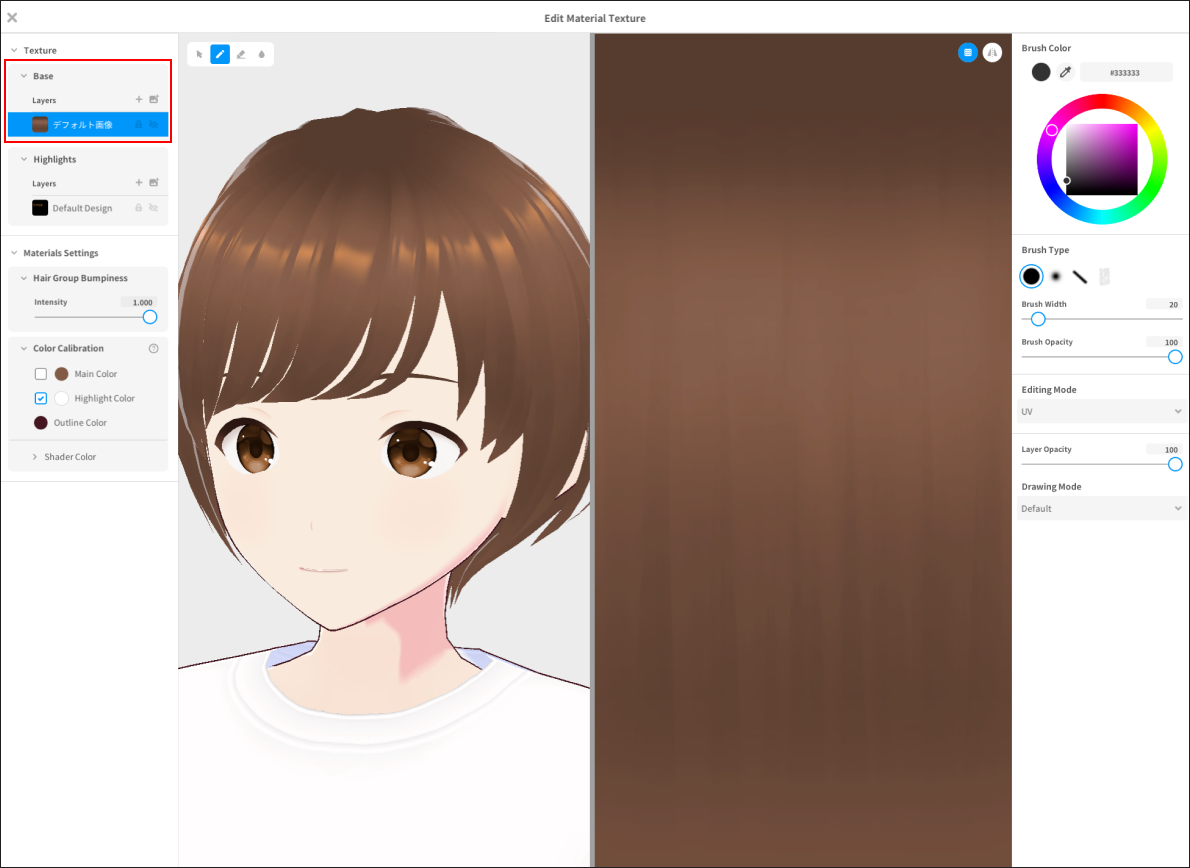The image size is (1190, 868).
Task: Add a new layer under Base
Action: click(x=139, y=99)
